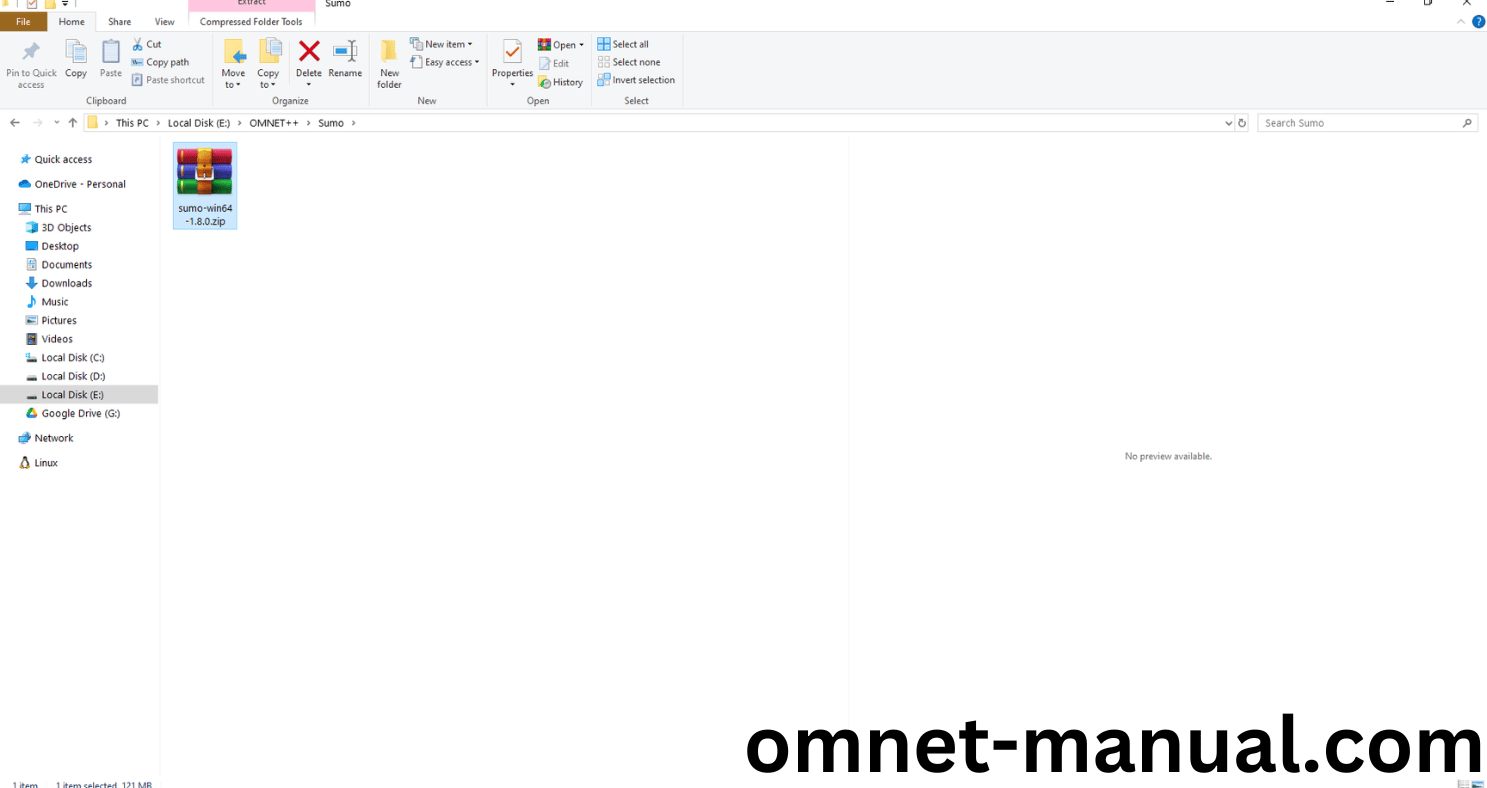Screen dimensions: 1487x788
Task: Open Local Disk (C:)
Action: 73,358
